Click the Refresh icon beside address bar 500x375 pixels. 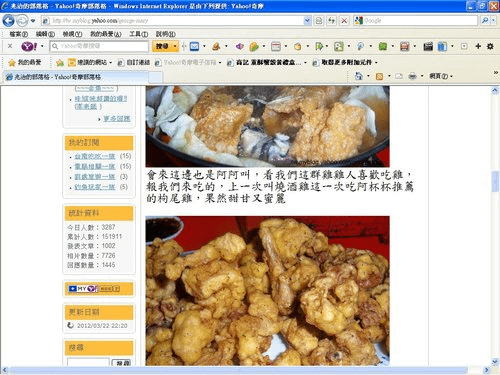point(331,21)
